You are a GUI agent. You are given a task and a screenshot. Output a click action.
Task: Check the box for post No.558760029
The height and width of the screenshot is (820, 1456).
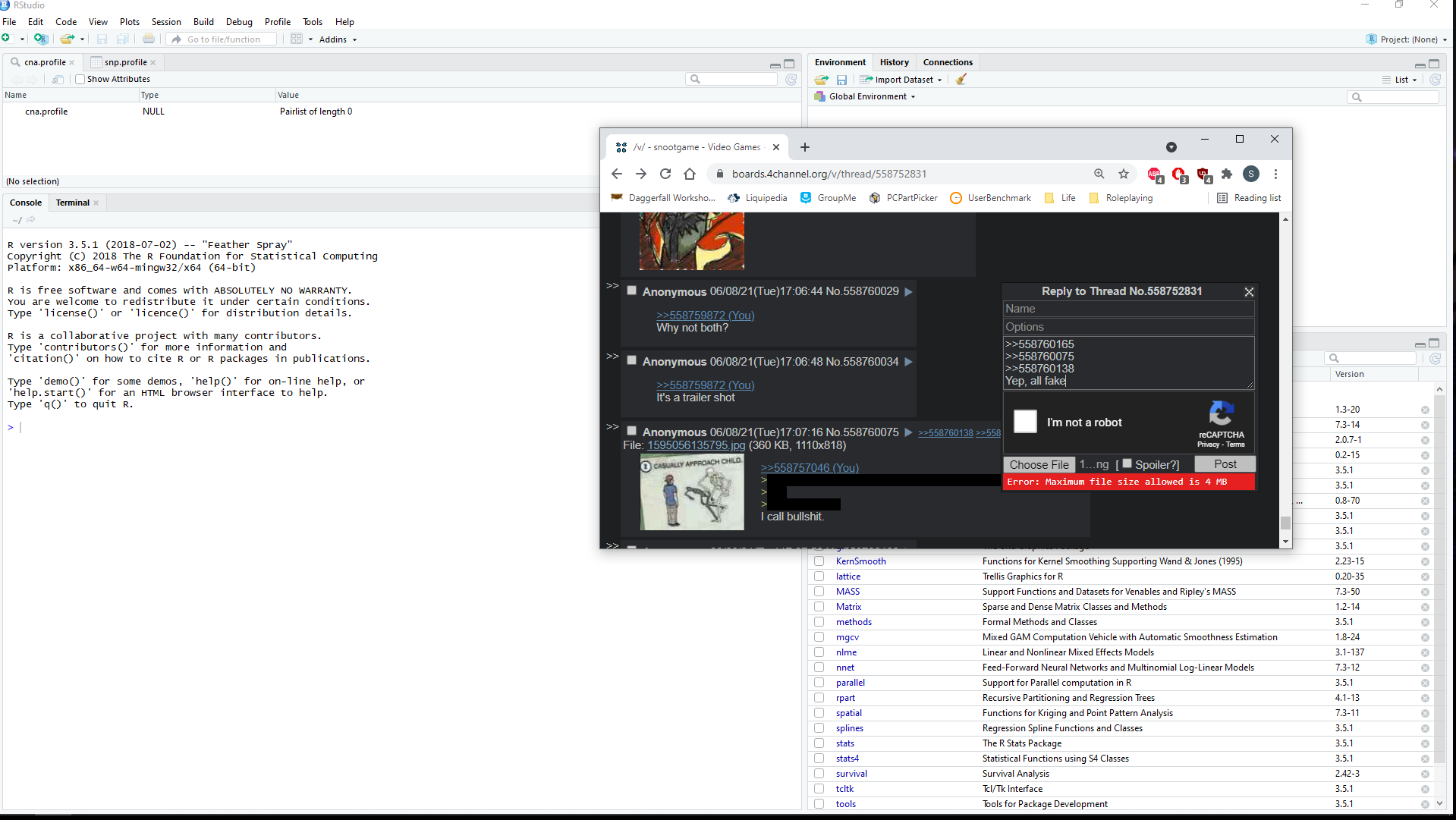631,291
